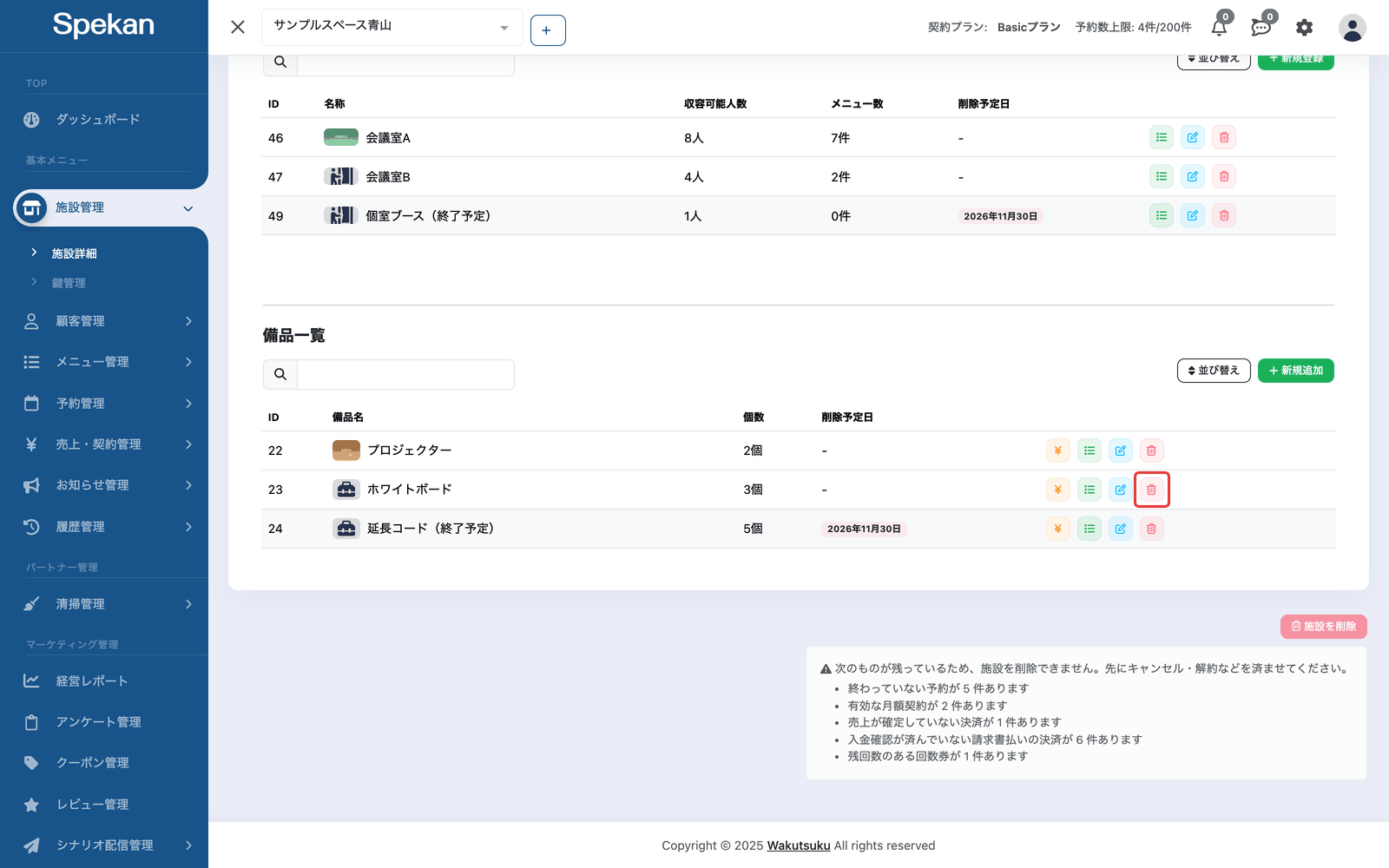Screen dimensions: 1389x868
Task: Click the yen price icon for プロジェクター
Action: [1058, 450]
